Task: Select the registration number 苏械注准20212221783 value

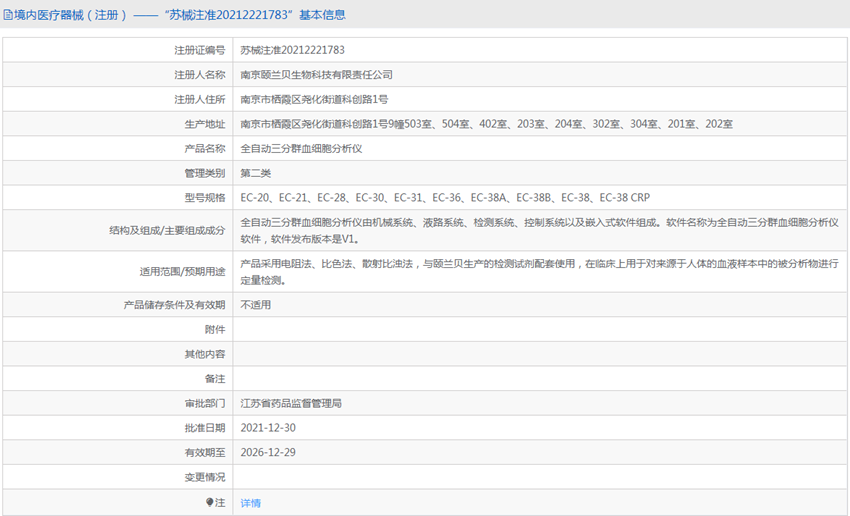Action: pyautogui.click(x=292, y=50)
